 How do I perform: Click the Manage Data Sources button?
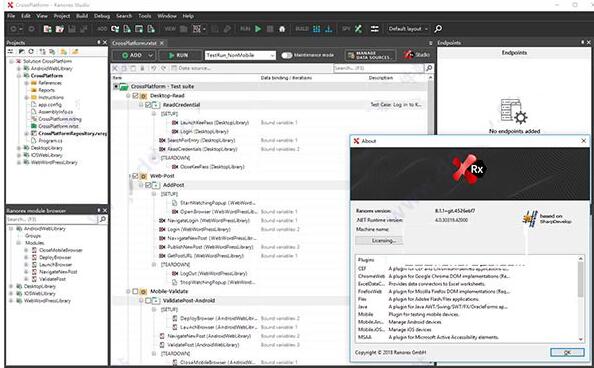tap(370, 55)
